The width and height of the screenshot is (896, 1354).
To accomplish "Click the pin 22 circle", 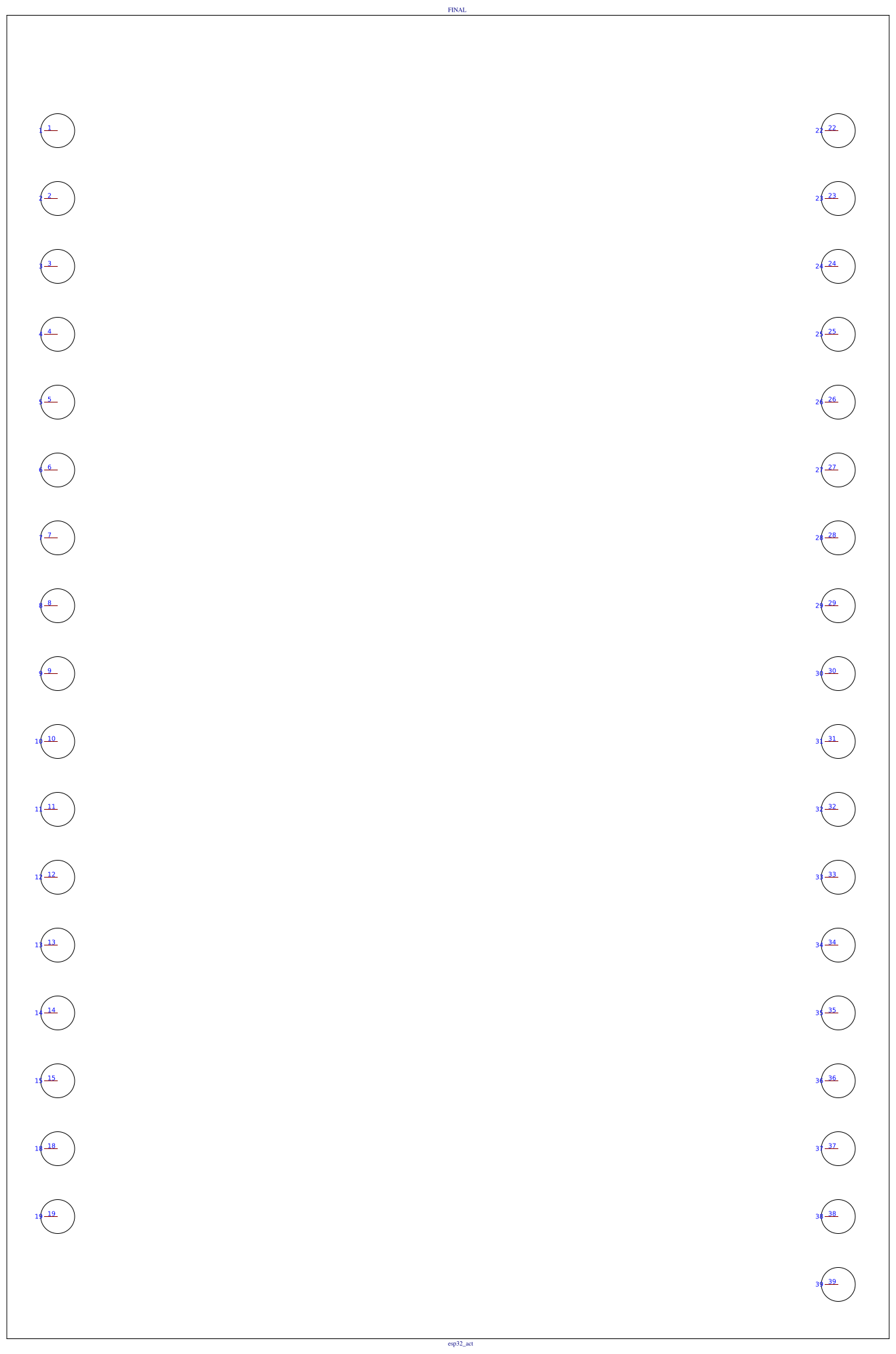I will (x=838, y=130).
